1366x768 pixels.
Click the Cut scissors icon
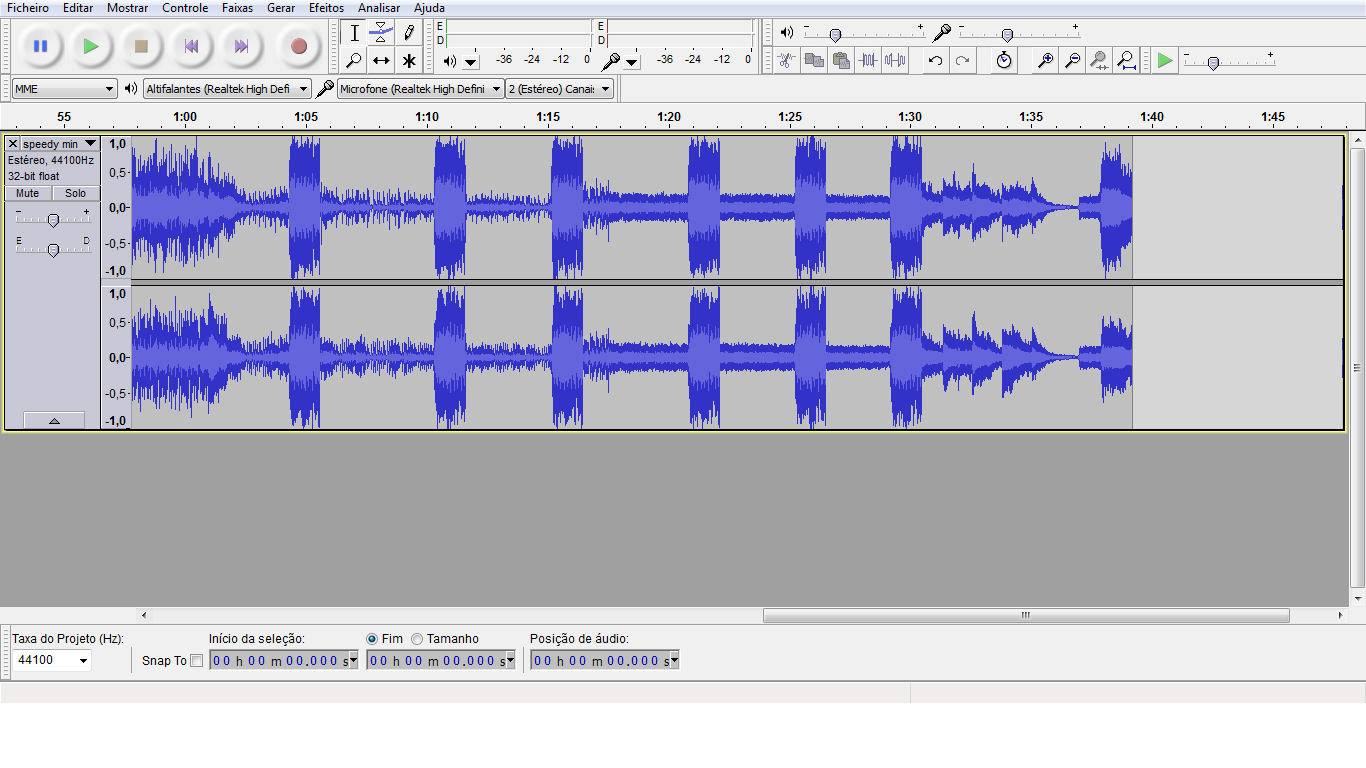point(787,61)
